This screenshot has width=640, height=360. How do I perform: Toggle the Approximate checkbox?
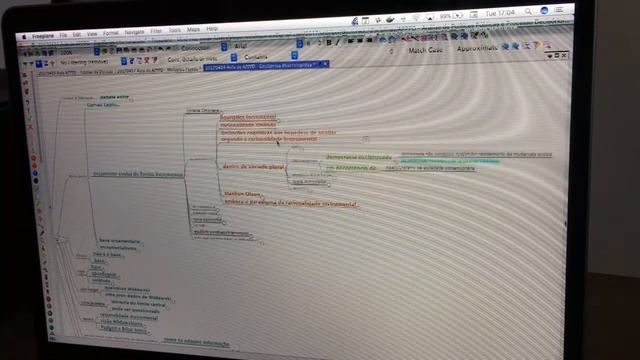pos(477,48)
